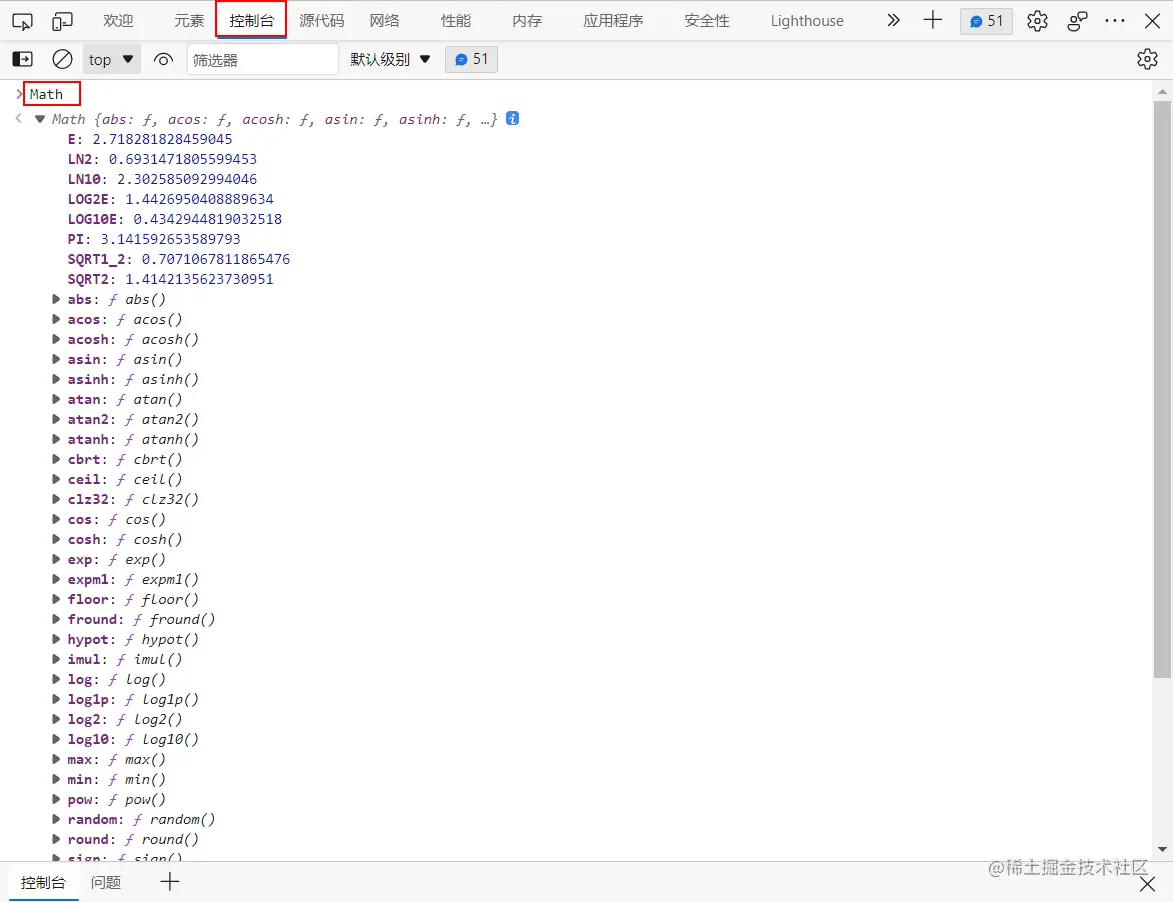
Task: Toggle the console sidebar panel
Action: point(22,59)
